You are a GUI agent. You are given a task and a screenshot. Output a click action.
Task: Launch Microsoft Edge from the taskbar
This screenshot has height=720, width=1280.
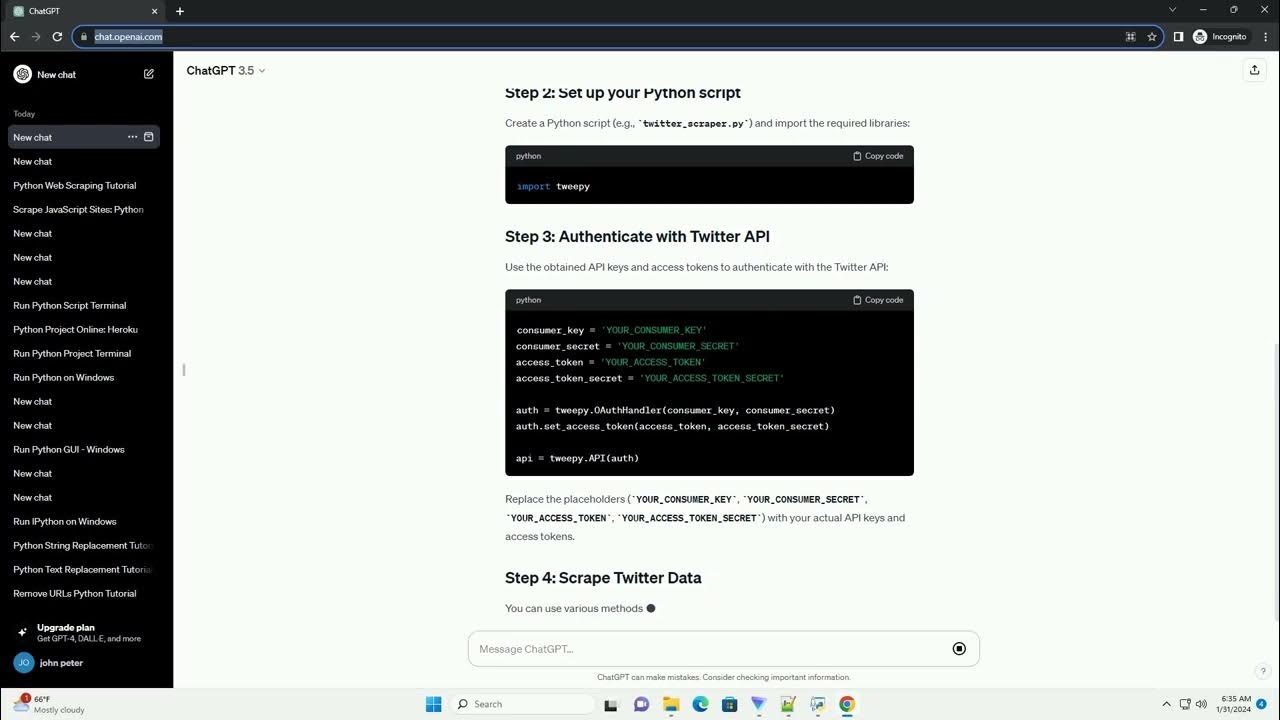point(700,704)
